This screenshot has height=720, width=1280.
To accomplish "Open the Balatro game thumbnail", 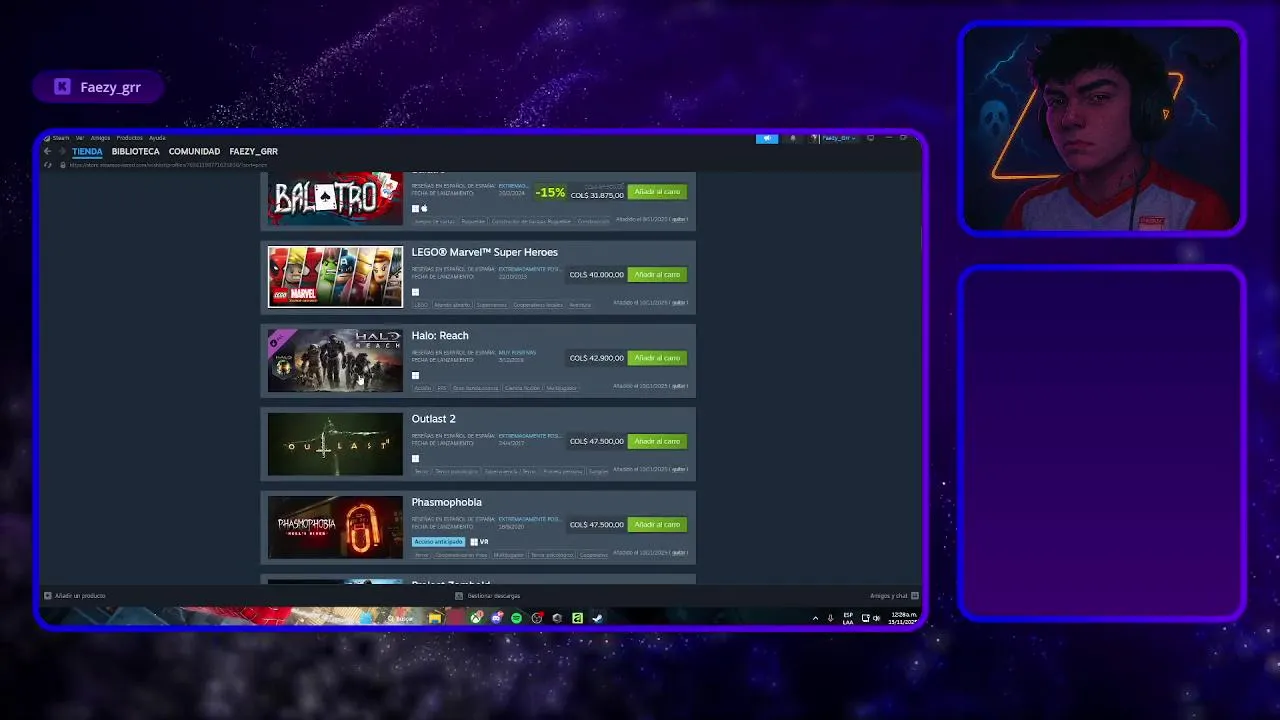I will [335, 198].
